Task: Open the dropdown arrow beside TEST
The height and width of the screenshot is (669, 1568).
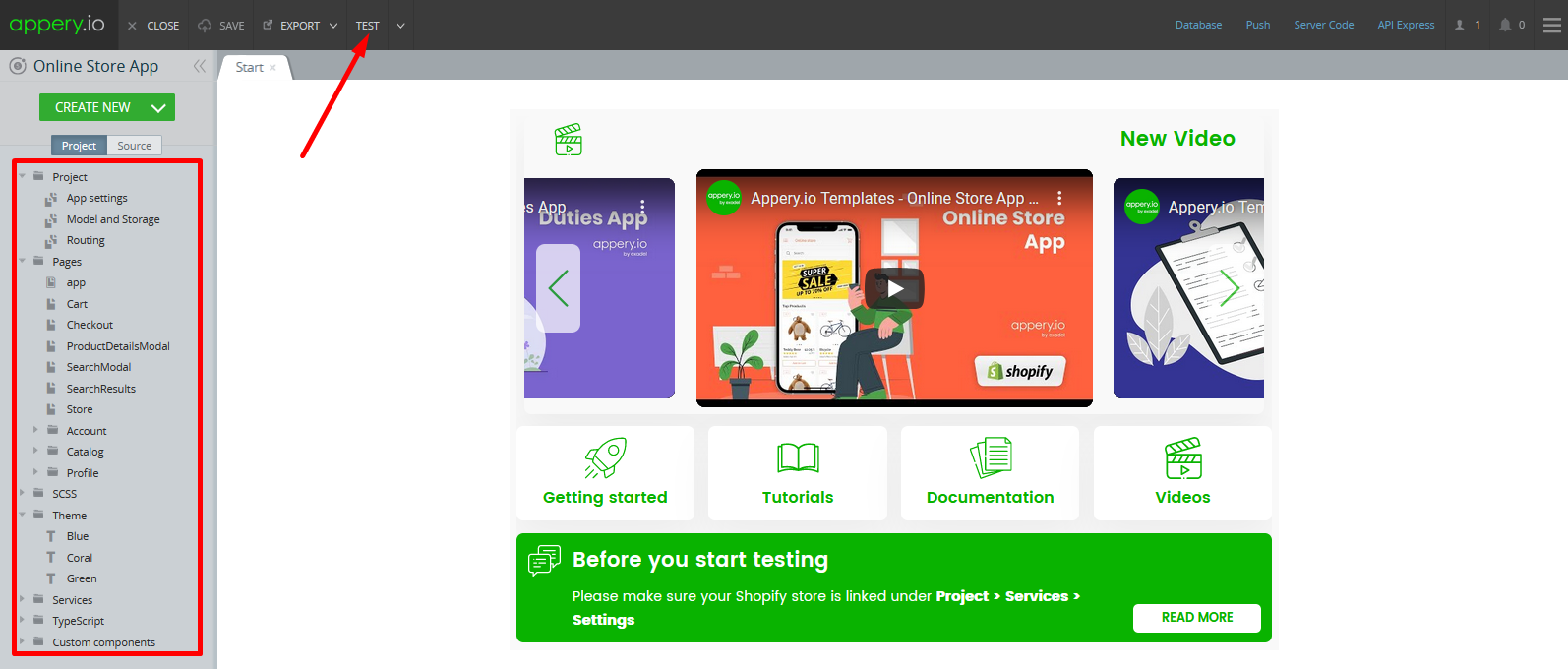Action: (400, 26)
